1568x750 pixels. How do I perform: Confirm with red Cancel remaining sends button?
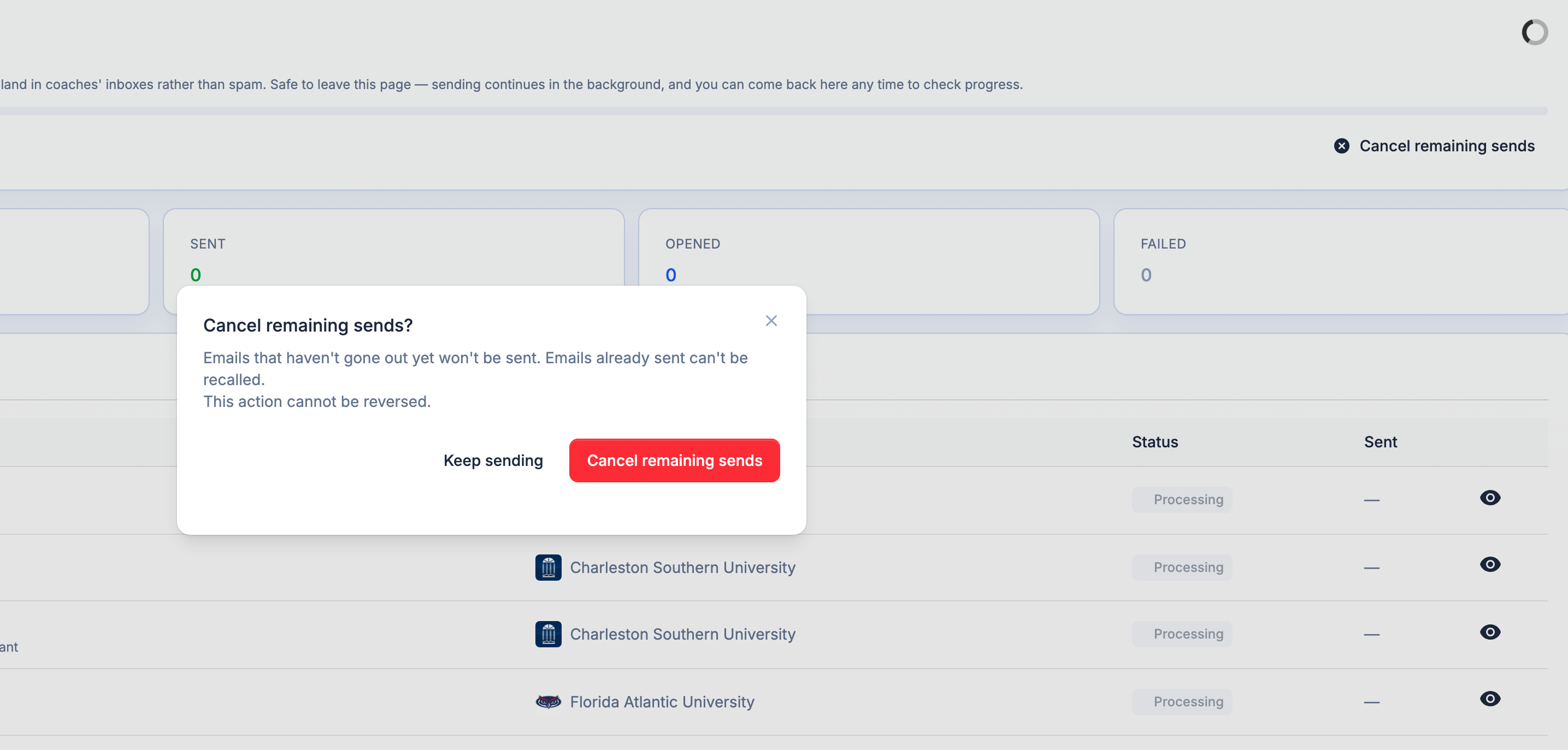[x=674, y=461]
